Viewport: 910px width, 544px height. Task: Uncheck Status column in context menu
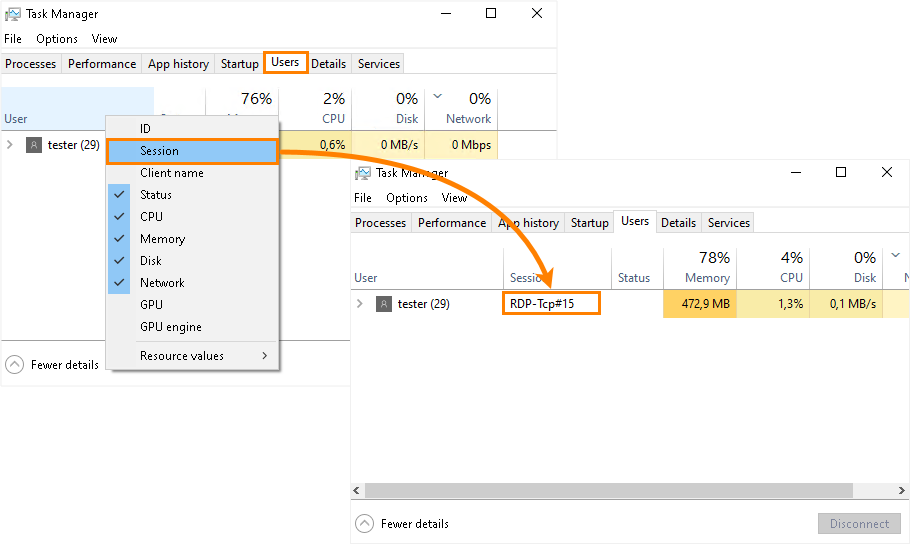(193, 194)
